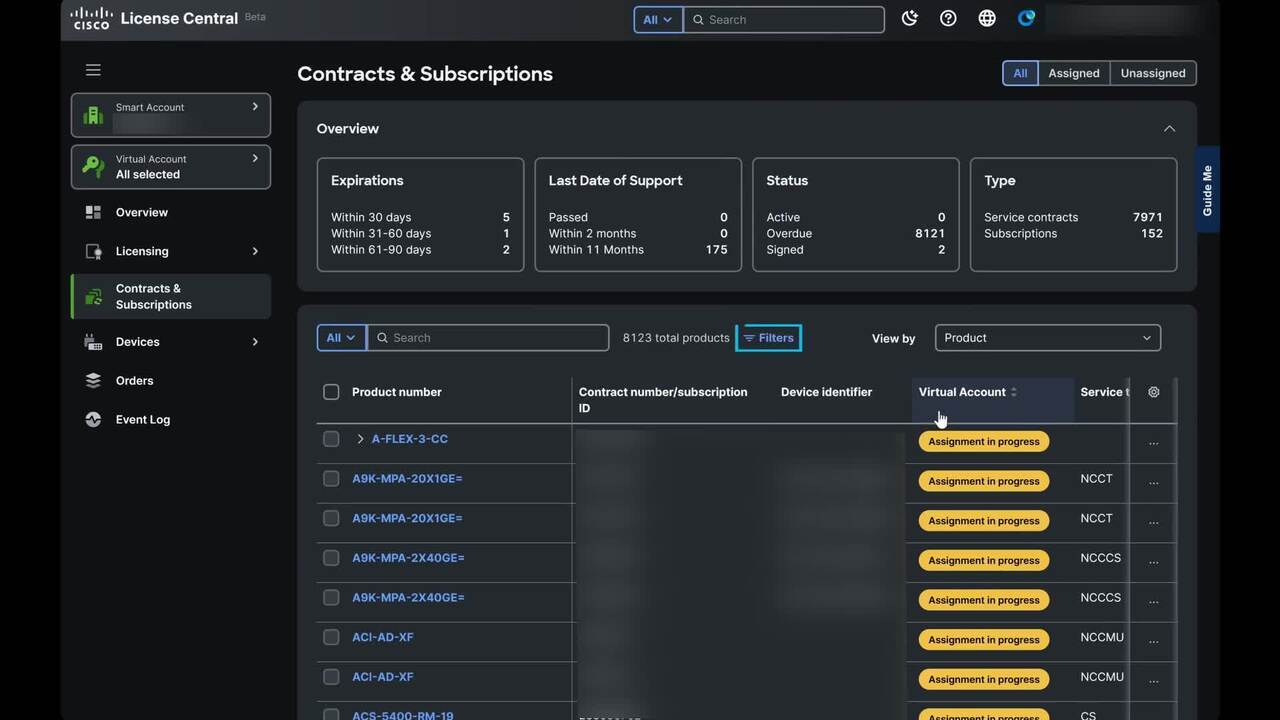Tick checkbox for first ACI-AD-XF row
This screenshot has width=1280, height=720.
point(331,637)
